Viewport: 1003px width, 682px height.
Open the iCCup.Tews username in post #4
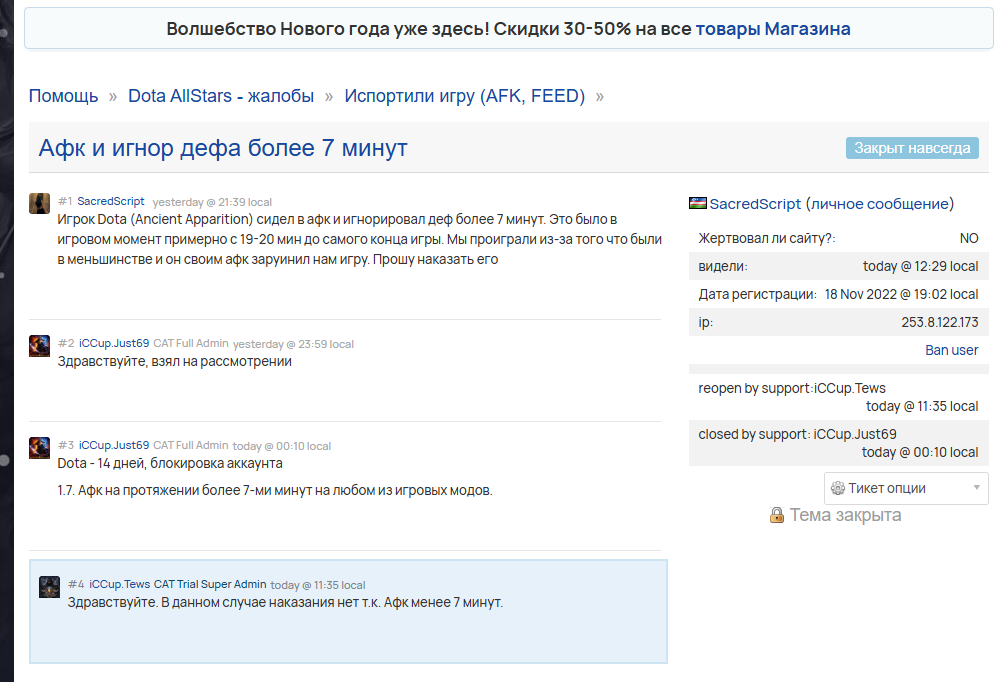click(120, 584)
